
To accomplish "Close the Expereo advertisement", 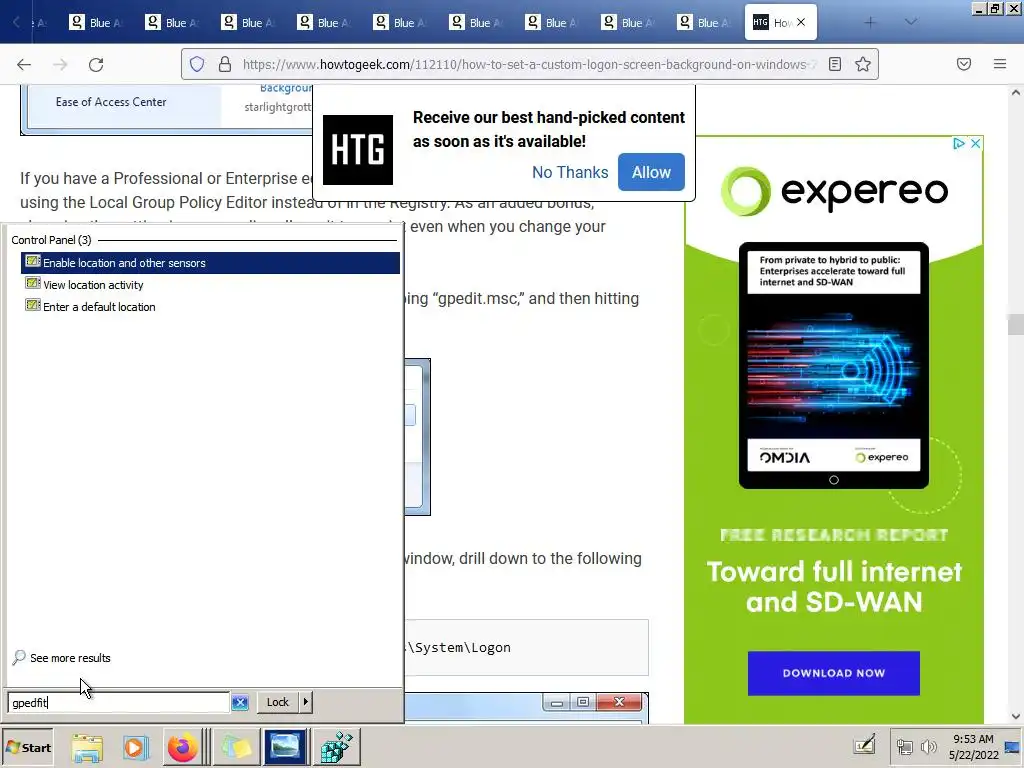I will click(975, 143).
